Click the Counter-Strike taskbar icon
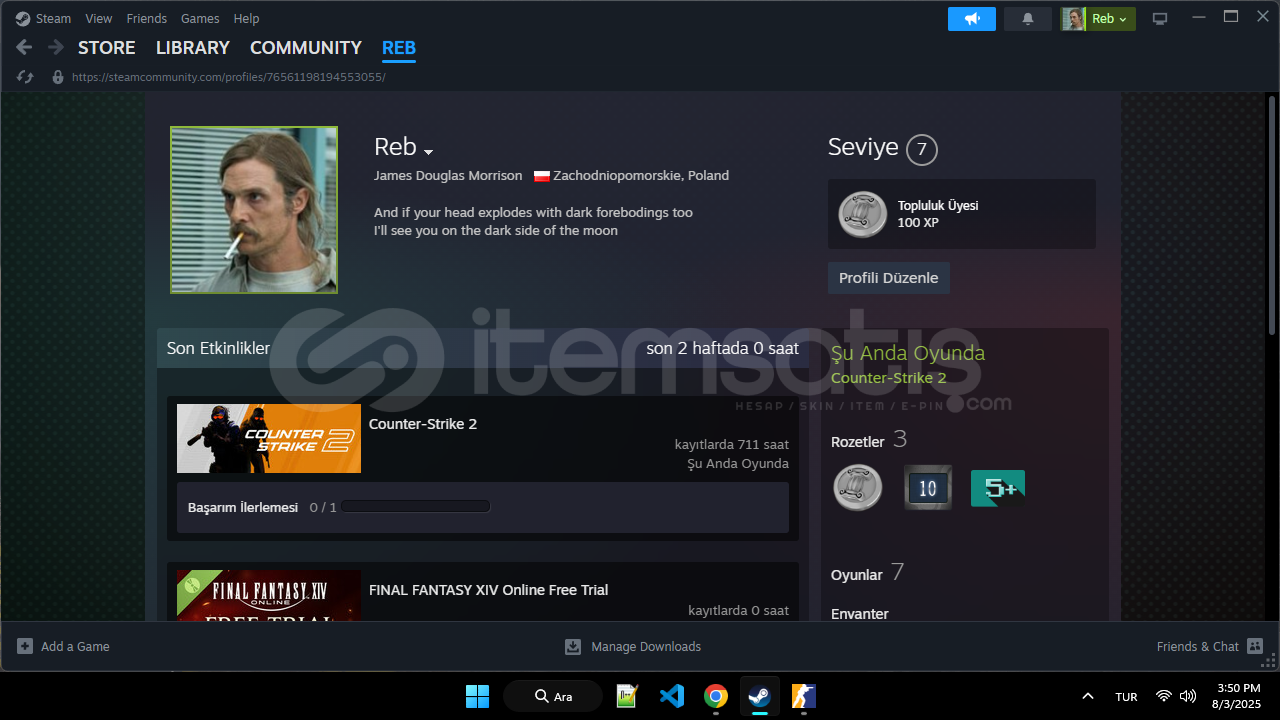 [x=804, y=696]
